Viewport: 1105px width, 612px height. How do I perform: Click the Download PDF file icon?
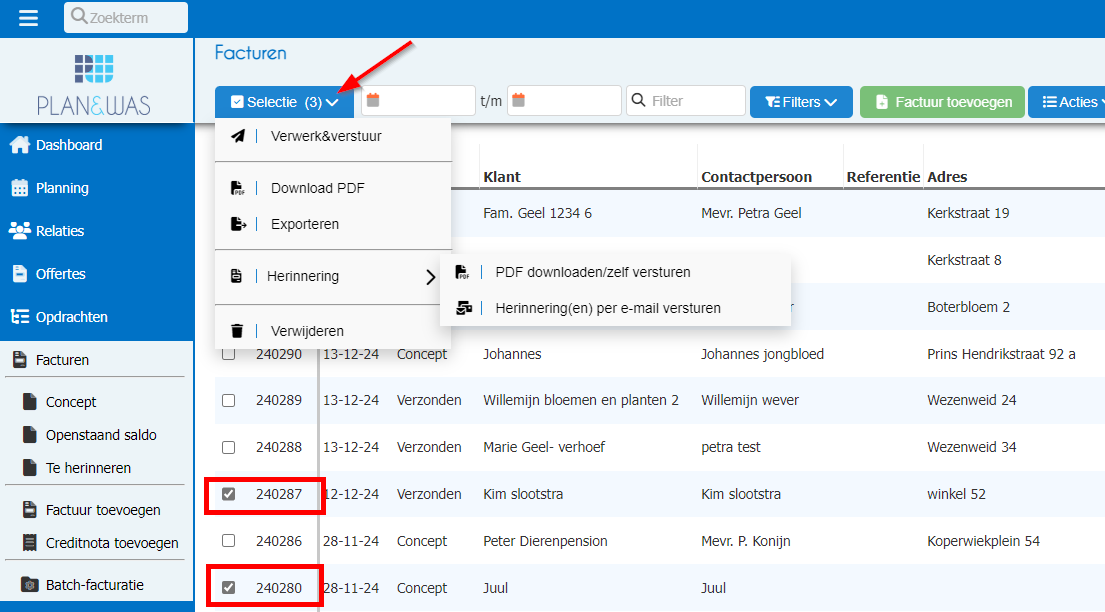pos(238,188)
